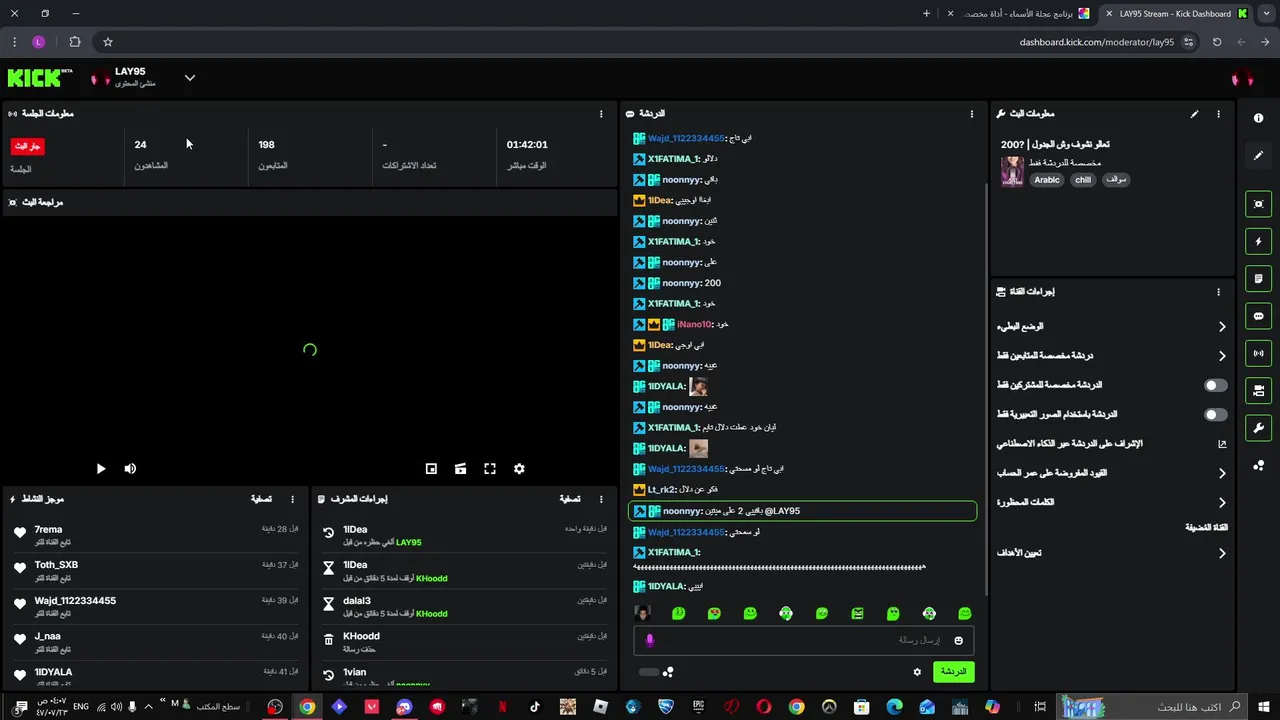Bookmark this page with star icon

pyautogui.click(x=108, y=42)
